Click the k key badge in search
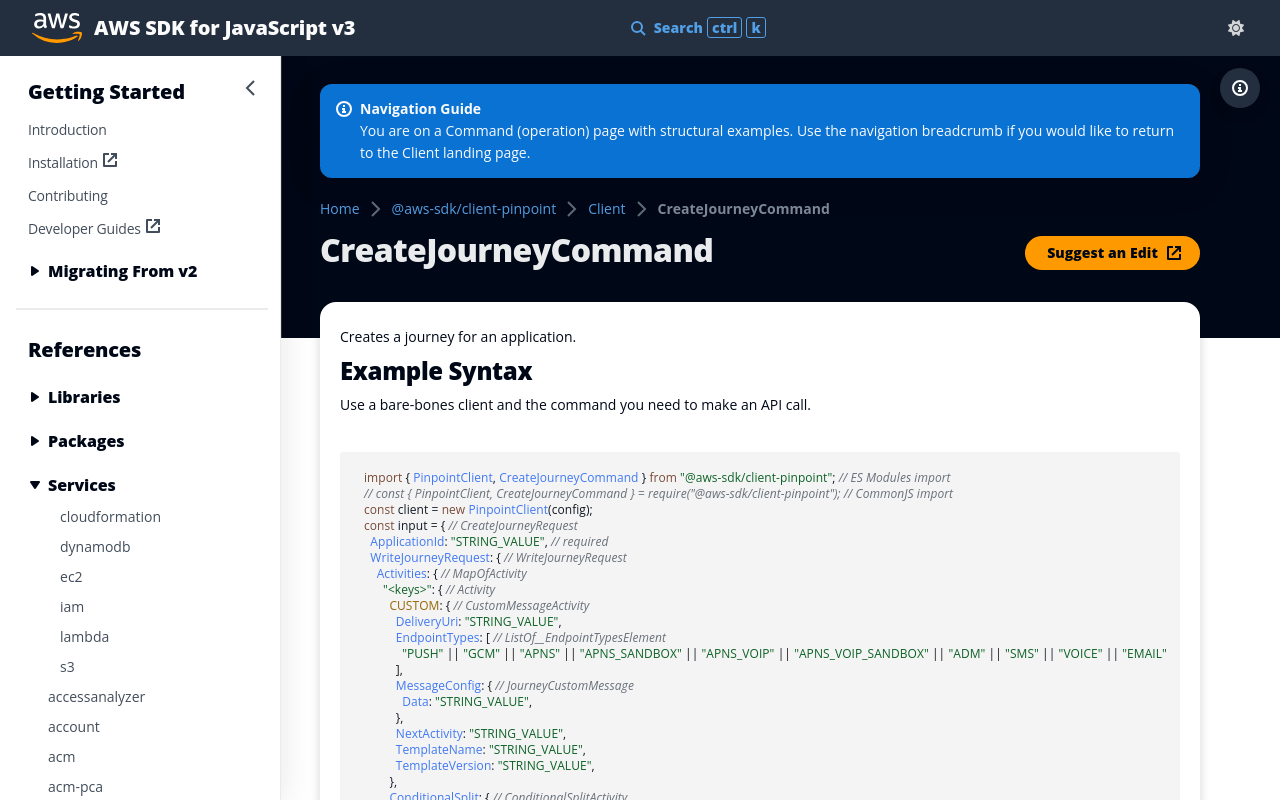Viewport: 1280px width, 800px height. pyautogui.click(x=757, y=28)
